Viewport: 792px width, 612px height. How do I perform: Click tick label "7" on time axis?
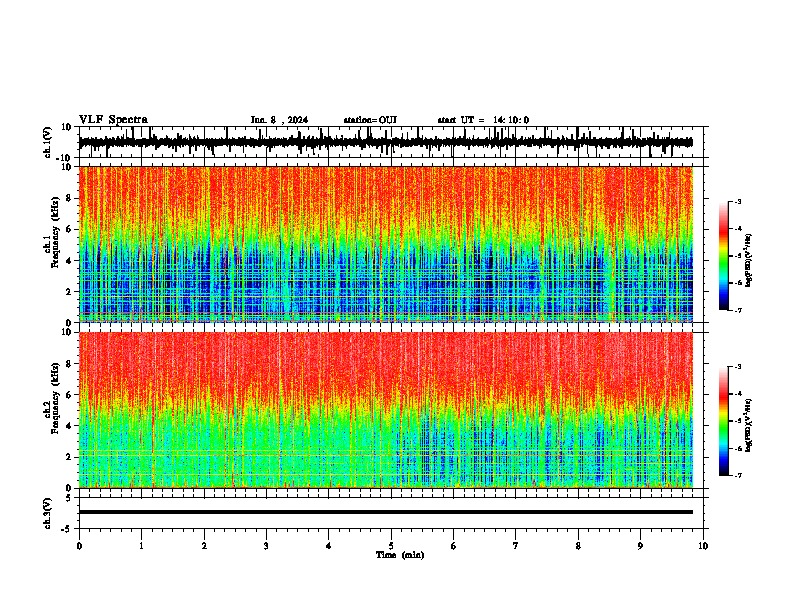516,546
